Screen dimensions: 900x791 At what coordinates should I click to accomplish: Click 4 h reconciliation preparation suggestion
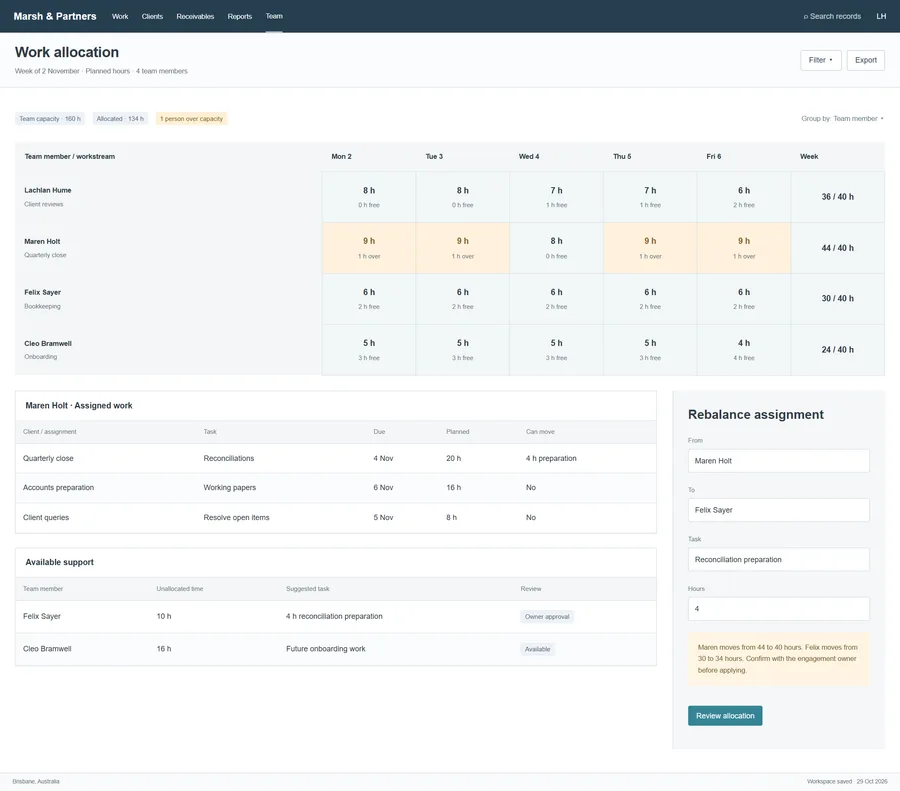tap(334, 616)
